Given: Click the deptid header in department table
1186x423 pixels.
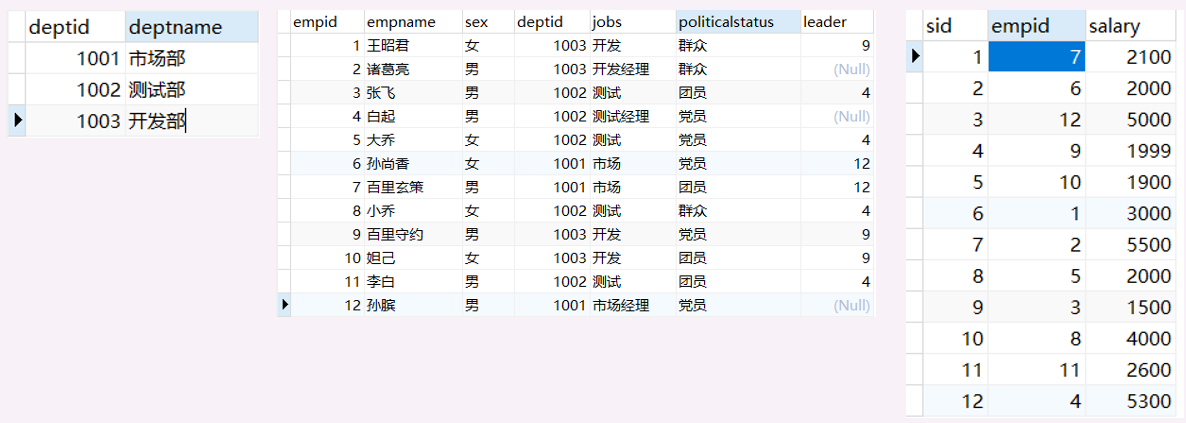Looking at the screenshot, I should [75, 27].
